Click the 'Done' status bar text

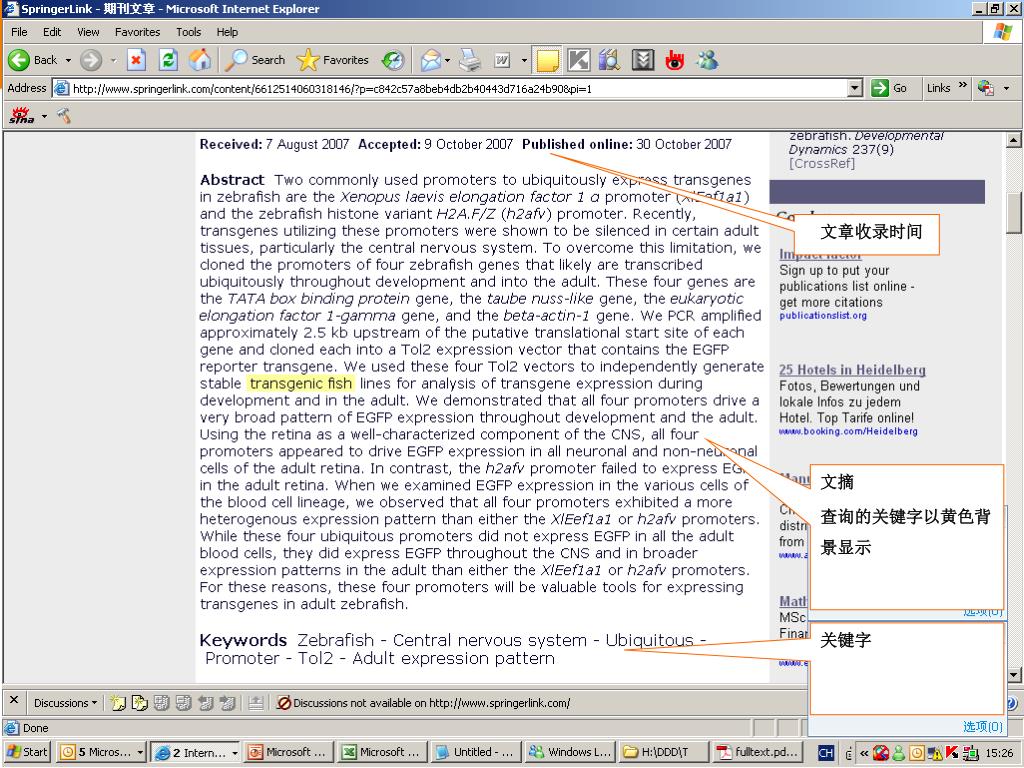point(35,728)
